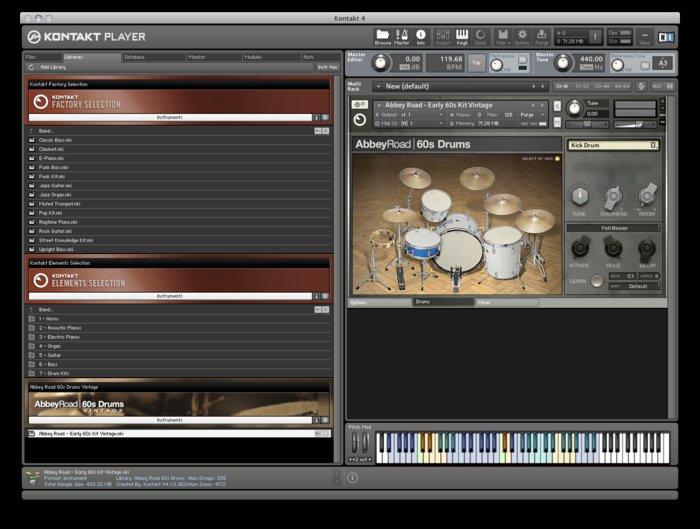Toggle the Keyb on-screen keyboard icon
700x529 pixels.
(462, 37)
